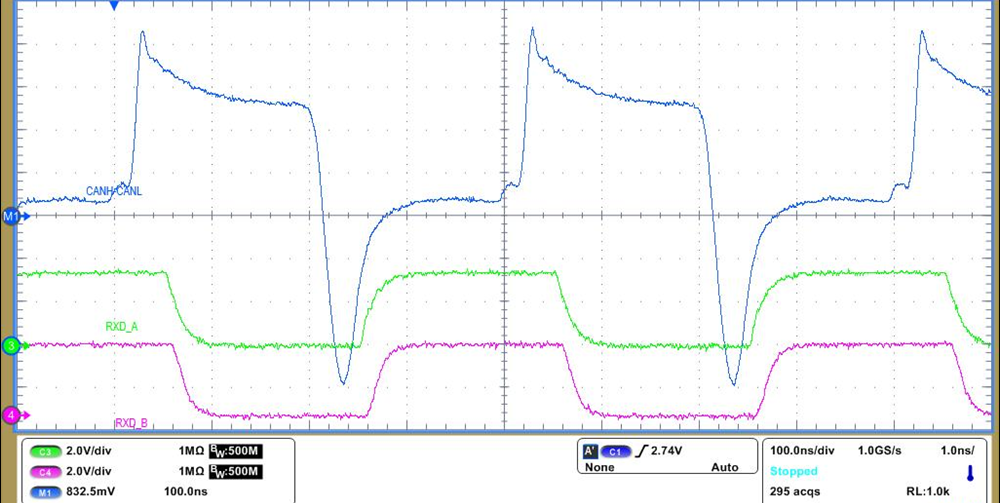Viewport: 1000px width, 503px height.
Task: Click the Stopped acquisition status text
Action: pos(793,471)
